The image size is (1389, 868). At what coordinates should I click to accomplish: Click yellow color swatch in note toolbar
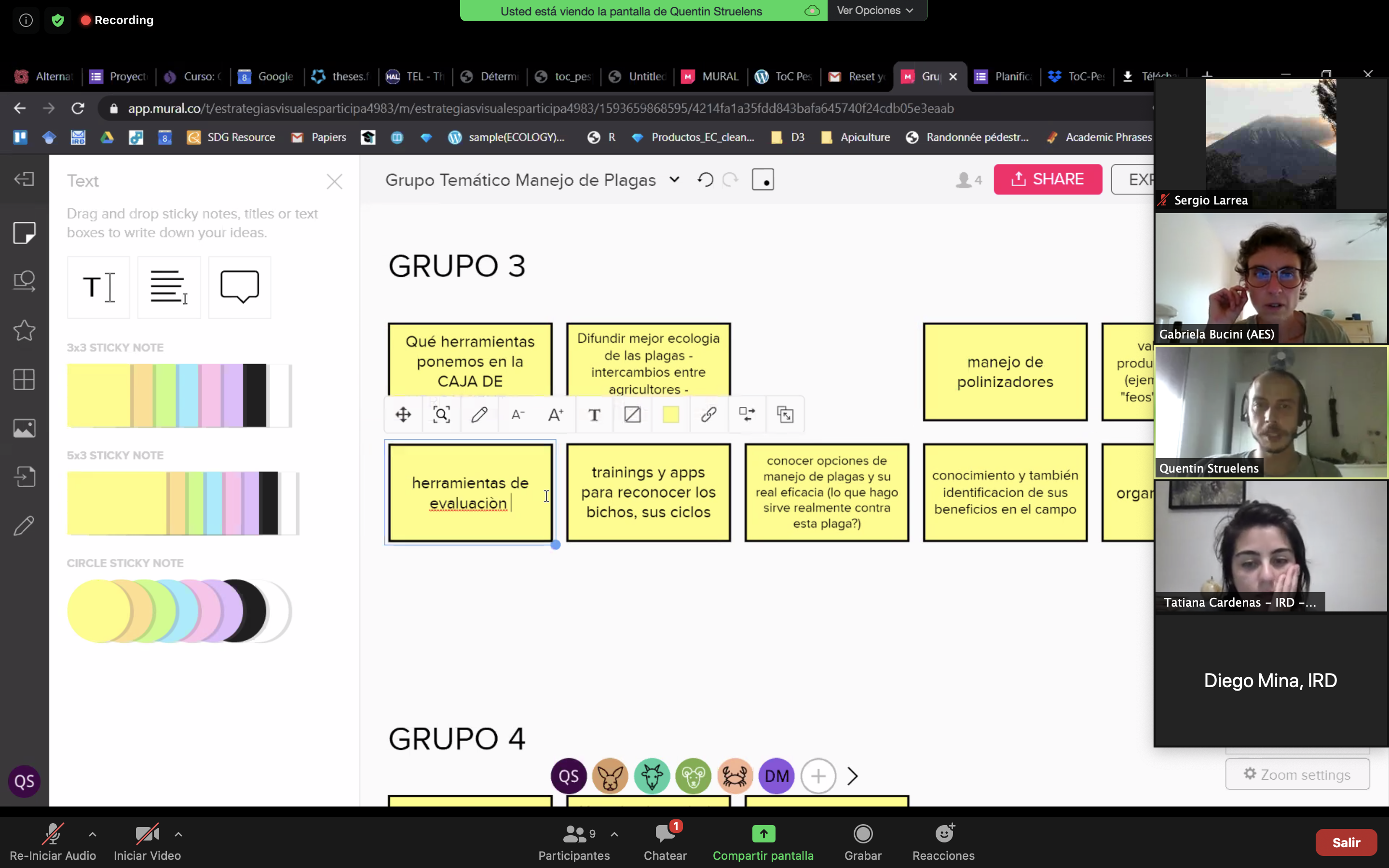pyautogui.click(x=670, y=415)
